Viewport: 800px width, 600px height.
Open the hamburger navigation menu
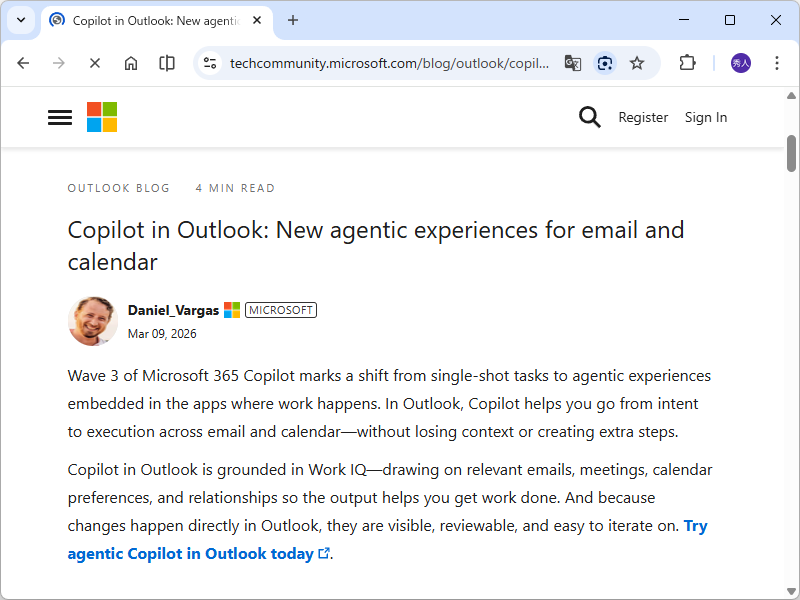click(x=60, y=117)
